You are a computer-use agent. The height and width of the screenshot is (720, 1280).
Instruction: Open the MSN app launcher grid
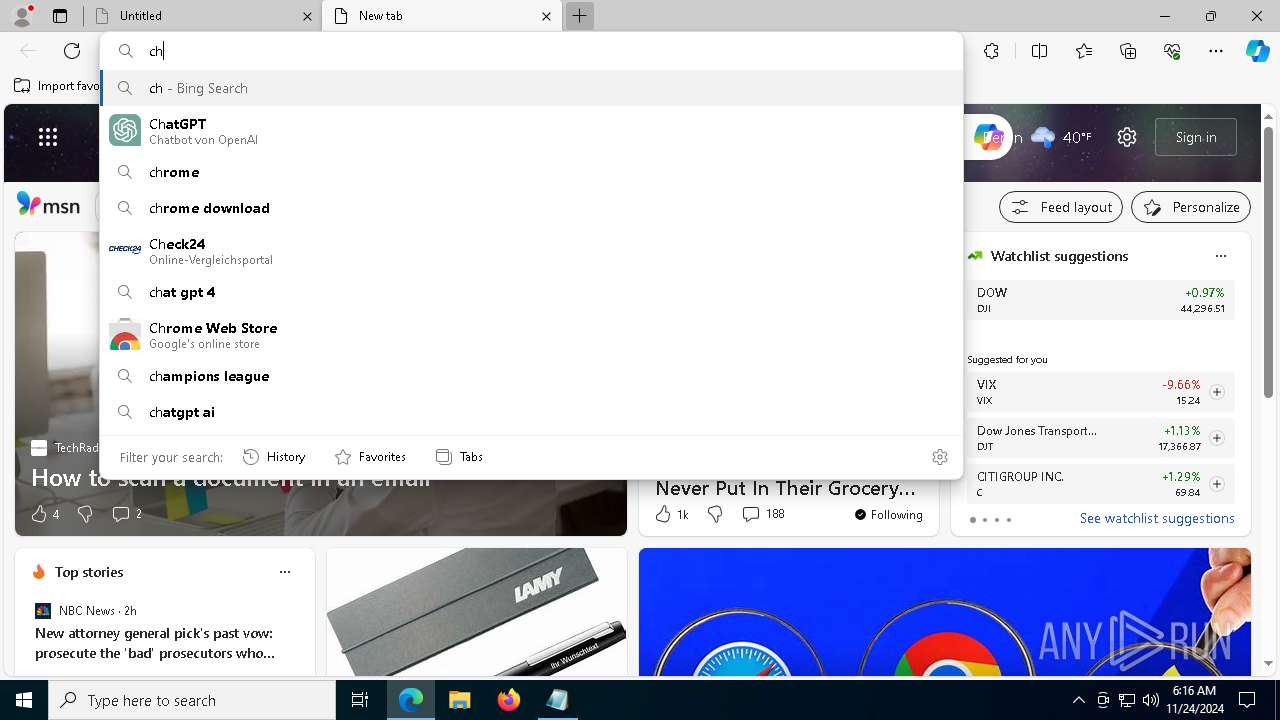(48, 137)
